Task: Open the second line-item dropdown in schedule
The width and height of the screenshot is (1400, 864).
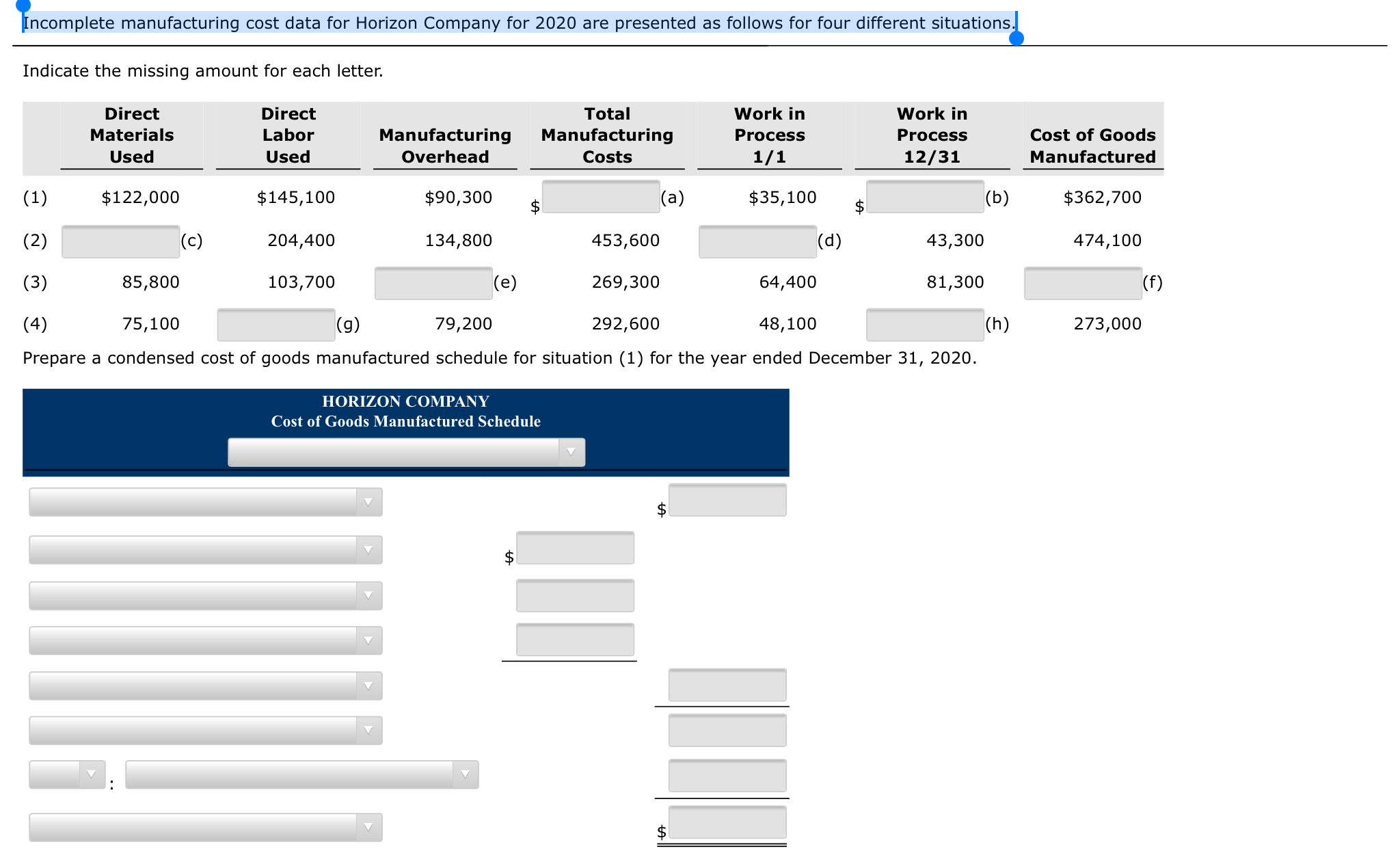Action: 205,550
